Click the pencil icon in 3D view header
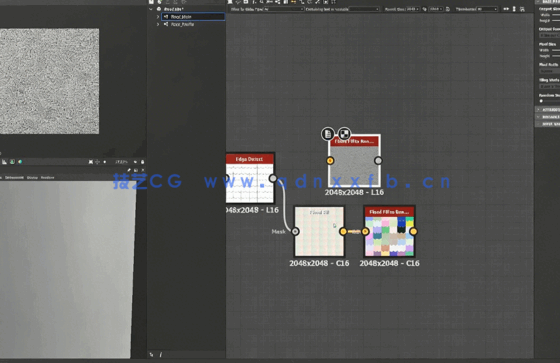The image size is (560, 363). [x=129, y=170]
